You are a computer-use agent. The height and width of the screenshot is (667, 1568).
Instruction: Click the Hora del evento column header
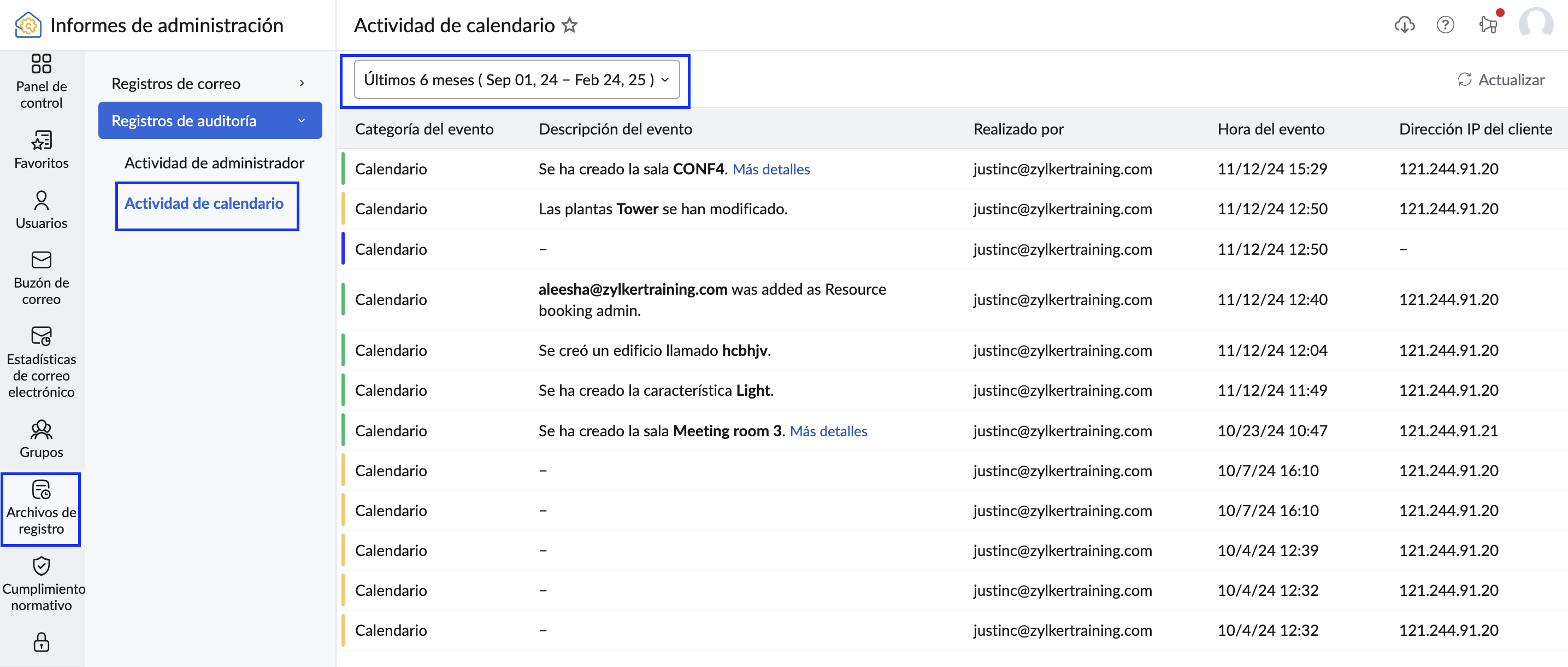point(1270,129)
